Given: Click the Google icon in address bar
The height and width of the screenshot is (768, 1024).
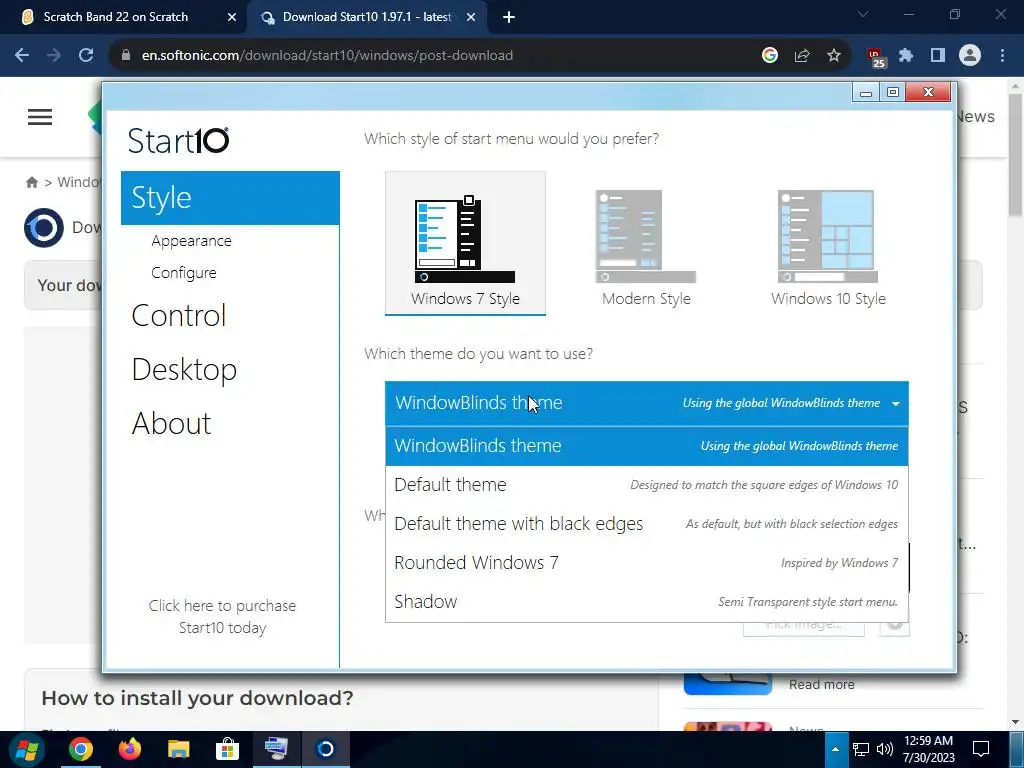Looking at the screenshot, I should click(769, 56).
